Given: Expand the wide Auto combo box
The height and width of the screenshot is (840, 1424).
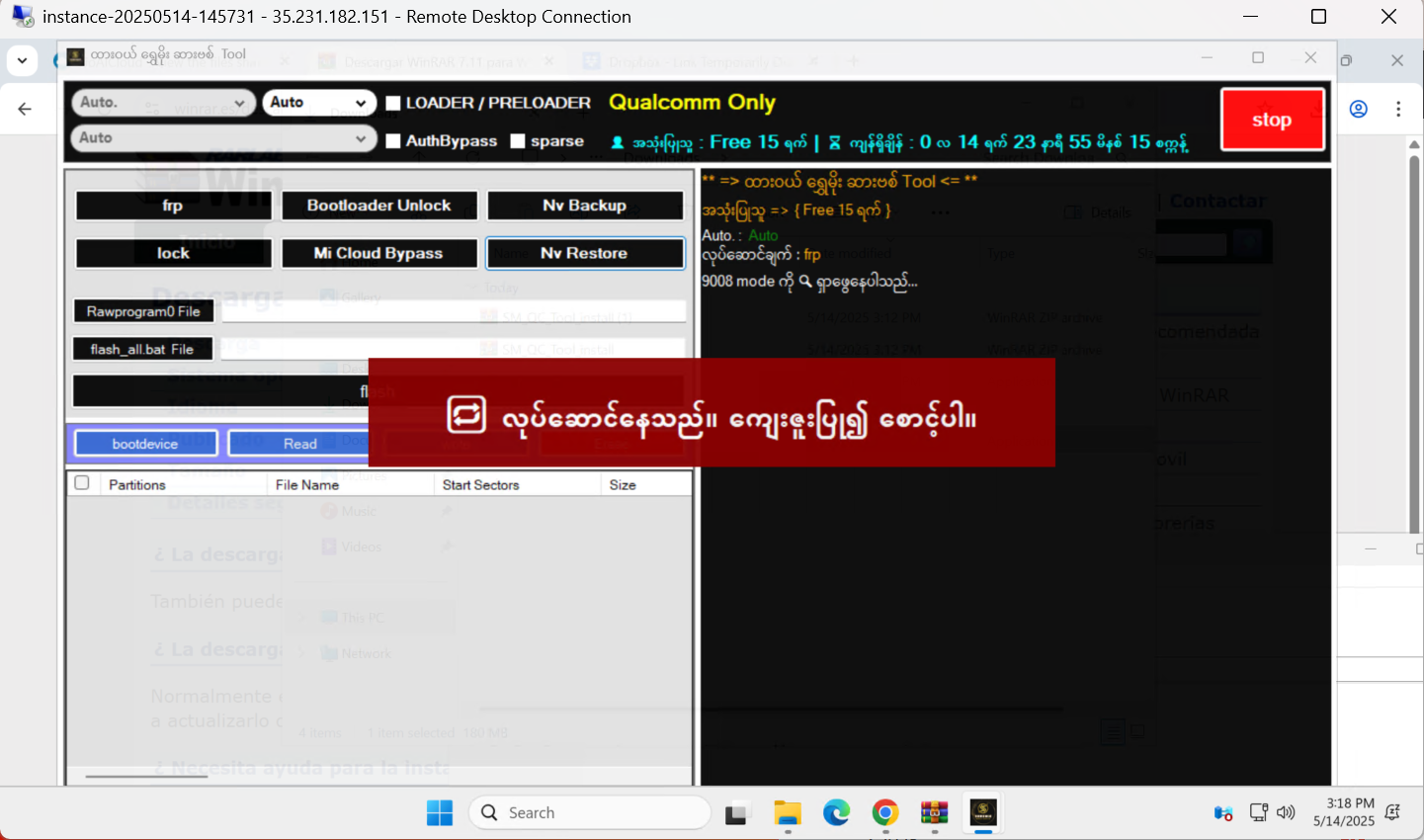Looking at the screenshot, I should click(223, 138).
